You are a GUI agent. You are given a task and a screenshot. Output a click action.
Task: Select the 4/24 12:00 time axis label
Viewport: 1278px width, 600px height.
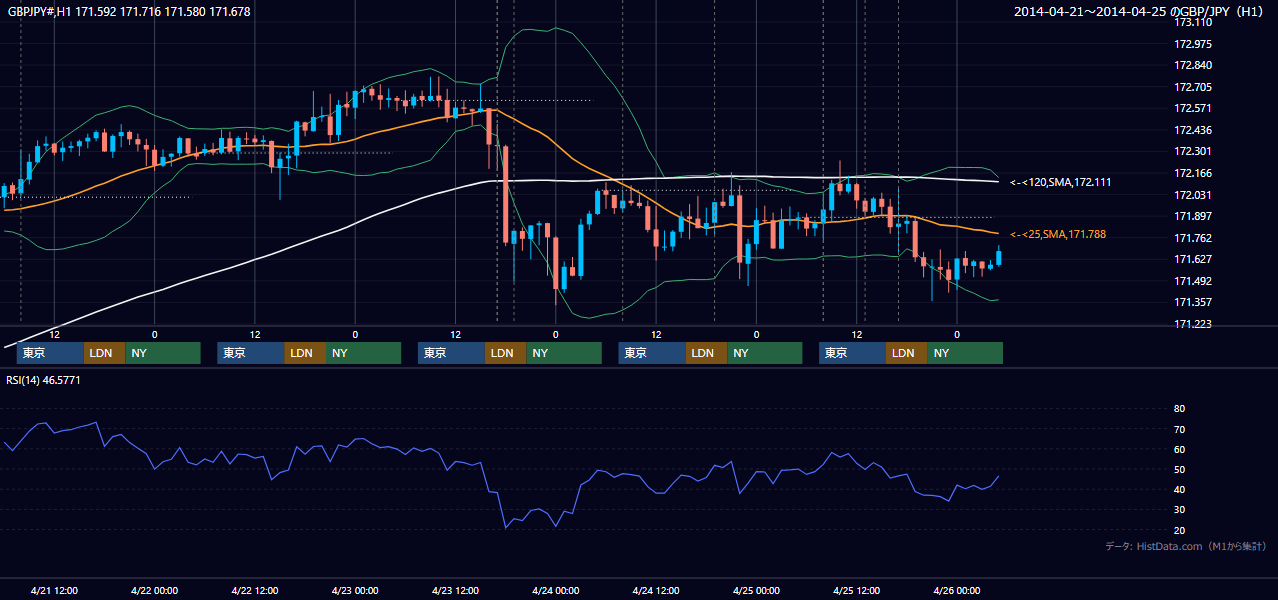[x=656, y=591]
